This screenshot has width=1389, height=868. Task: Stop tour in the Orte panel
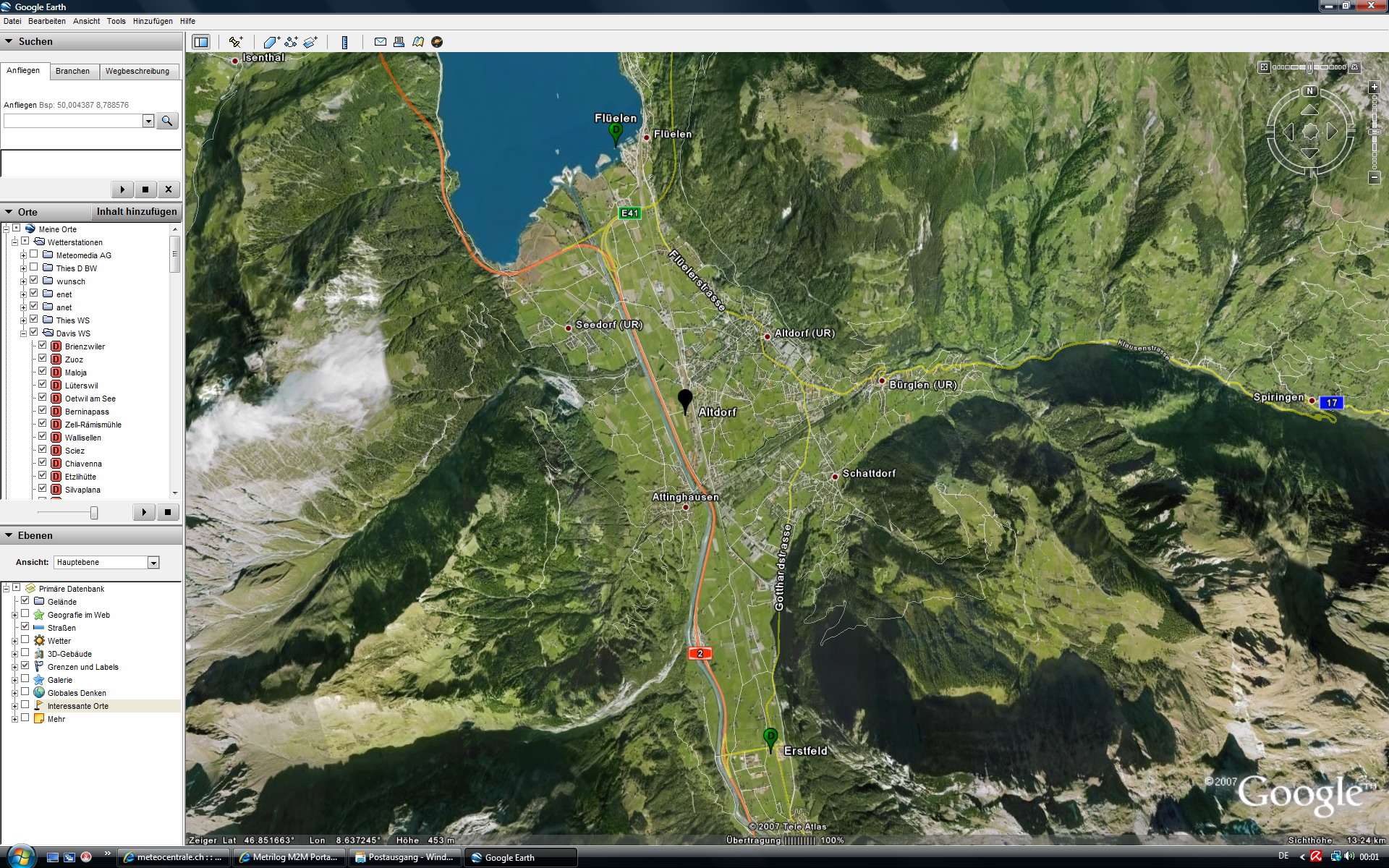click(168, 512)
